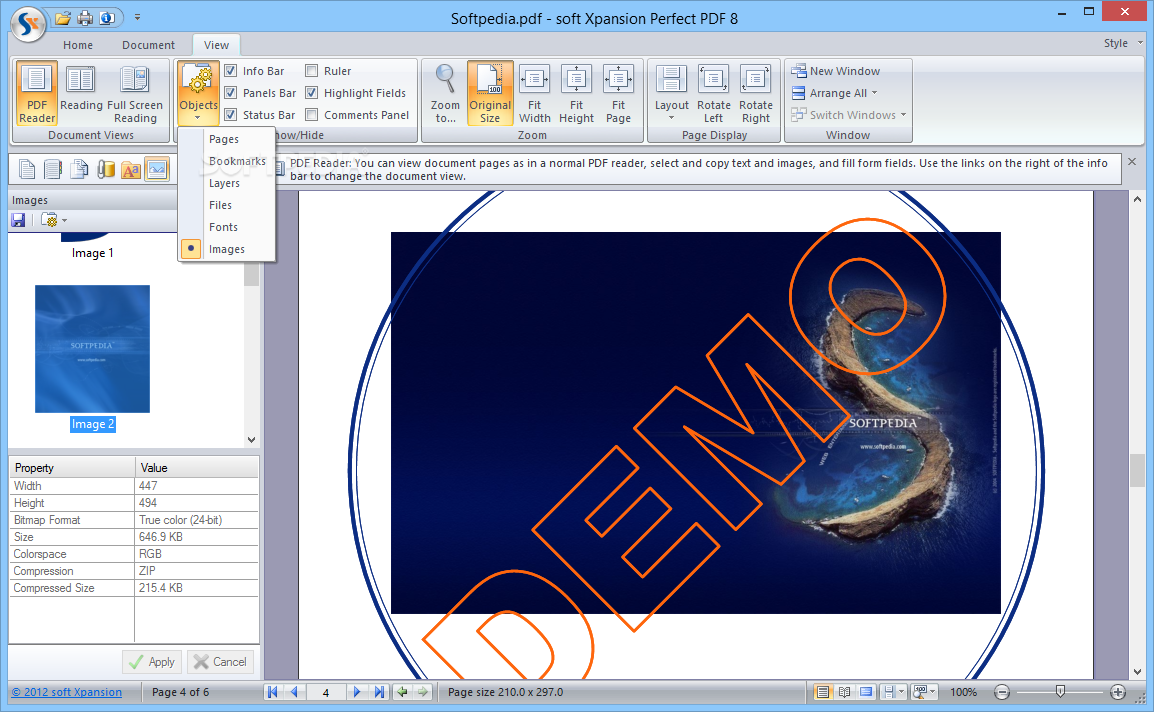Uncheck the Panels Bar checkbox
The width and height of the screenshot is (1154, 712).
point(230,93)
